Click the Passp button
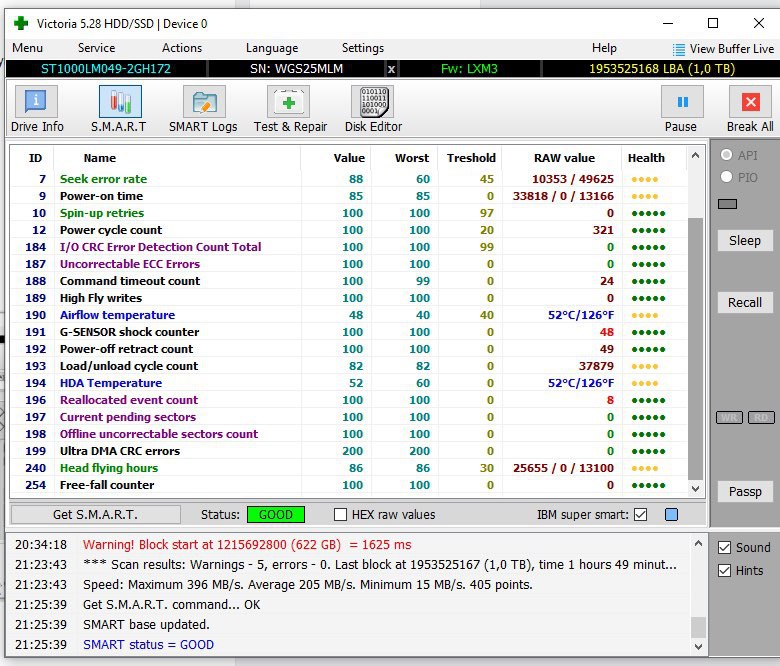Screen dimensions: 780x666 coord(745,491)
